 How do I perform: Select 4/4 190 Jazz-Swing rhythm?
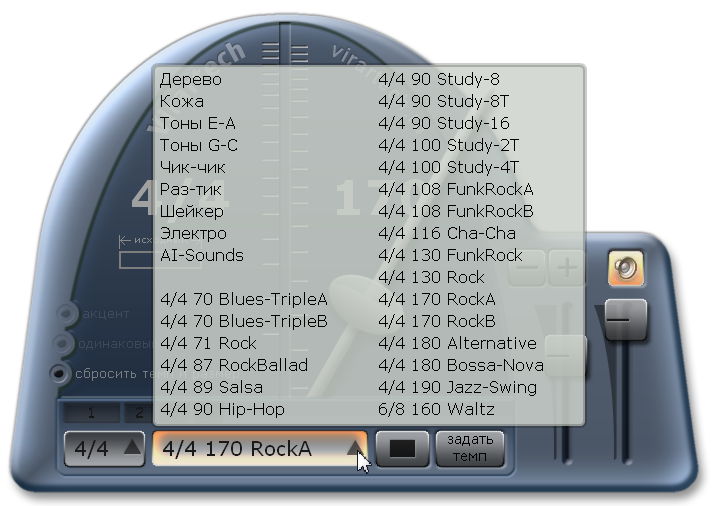click(x=457, y=387)
